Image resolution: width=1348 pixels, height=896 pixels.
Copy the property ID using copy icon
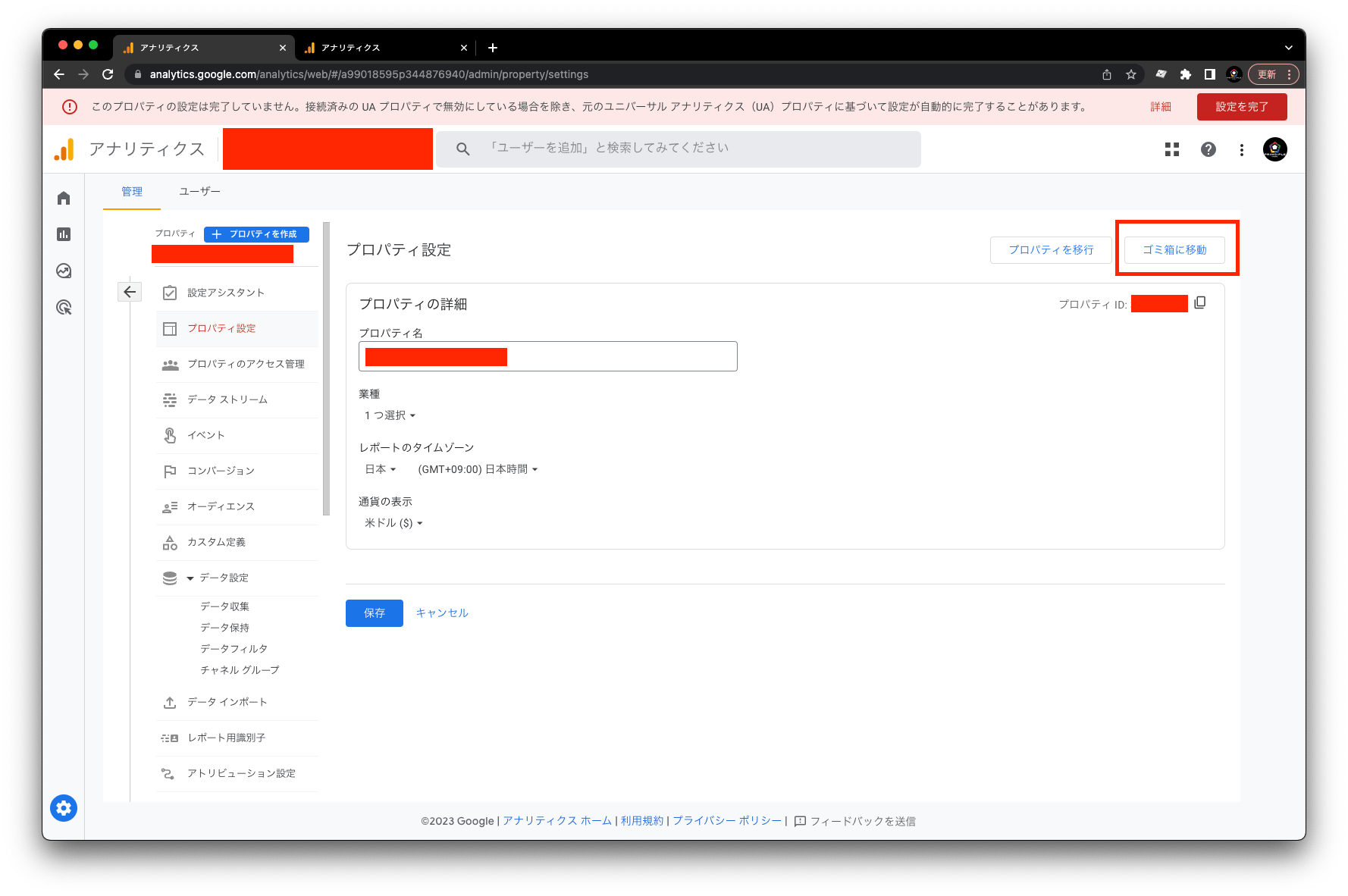click(x=1200, y=303)
